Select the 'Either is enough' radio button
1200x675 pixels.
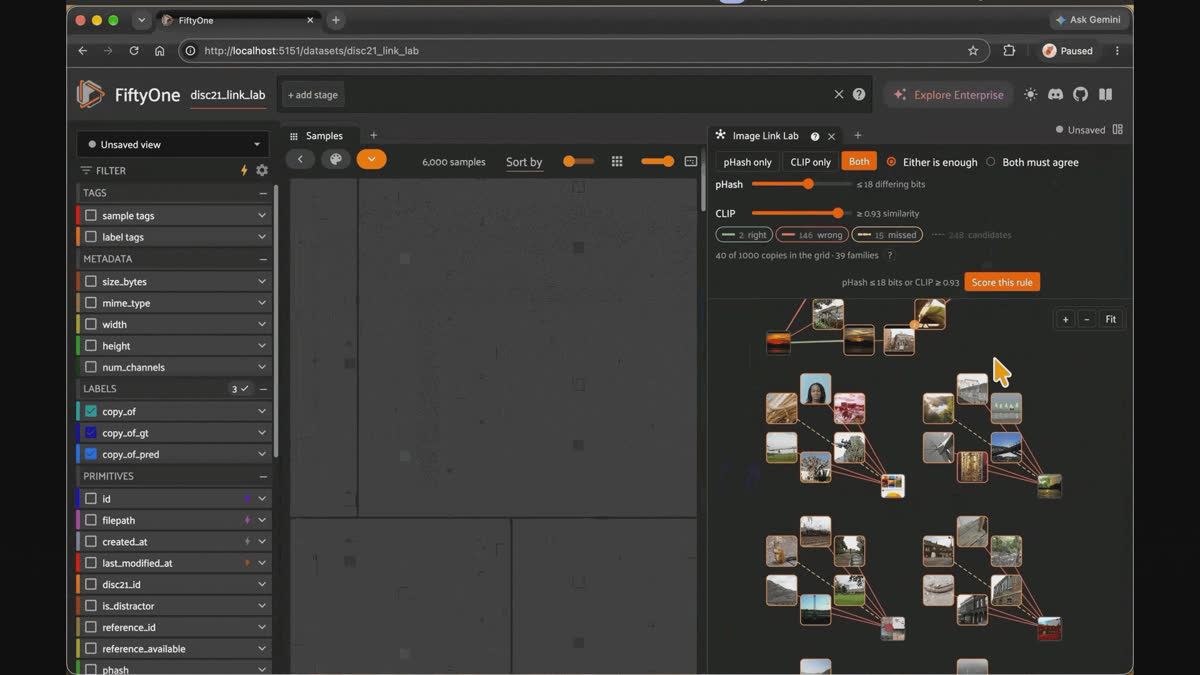(x=891, y=162)
